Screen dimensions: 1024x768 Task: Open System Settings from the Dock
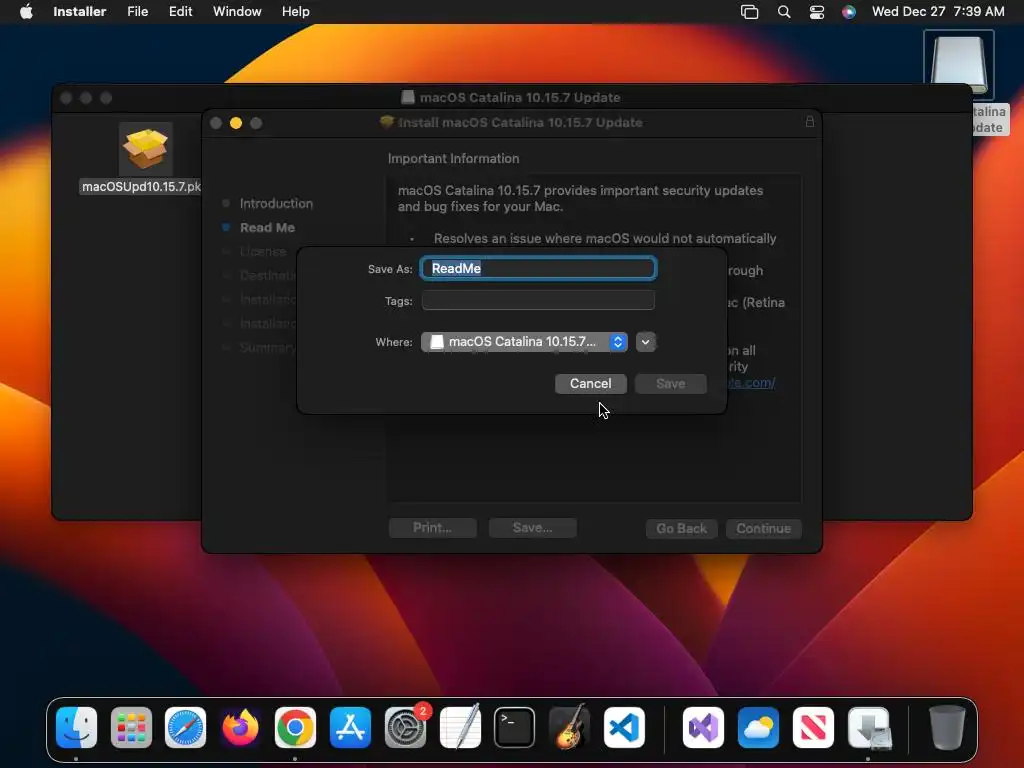point(405,727)
